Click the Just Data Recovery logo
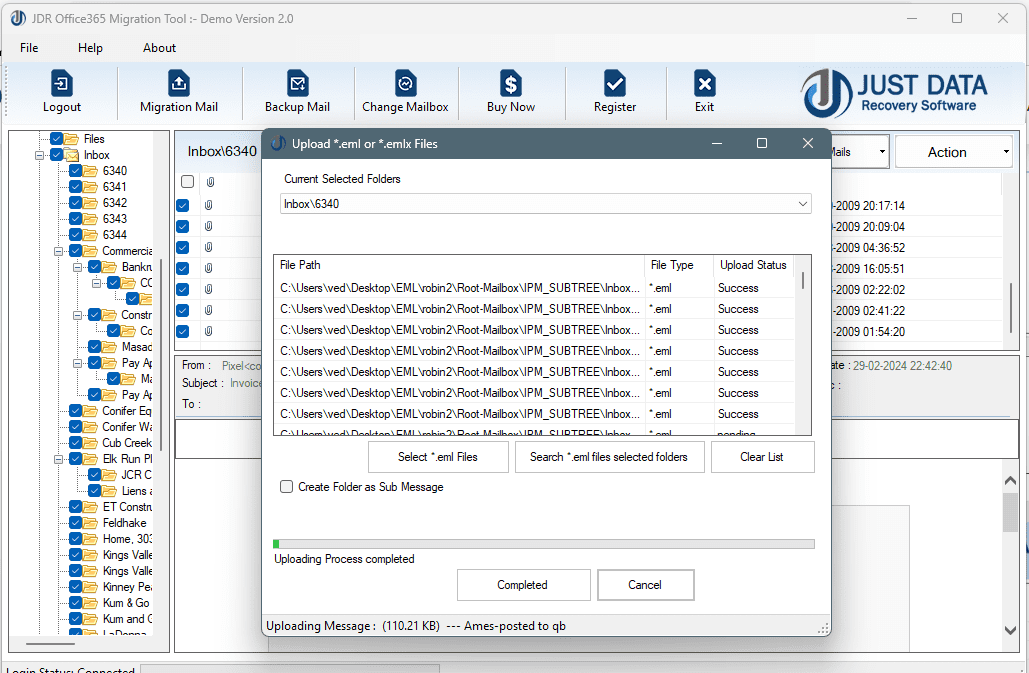 [x=893, y=92]
